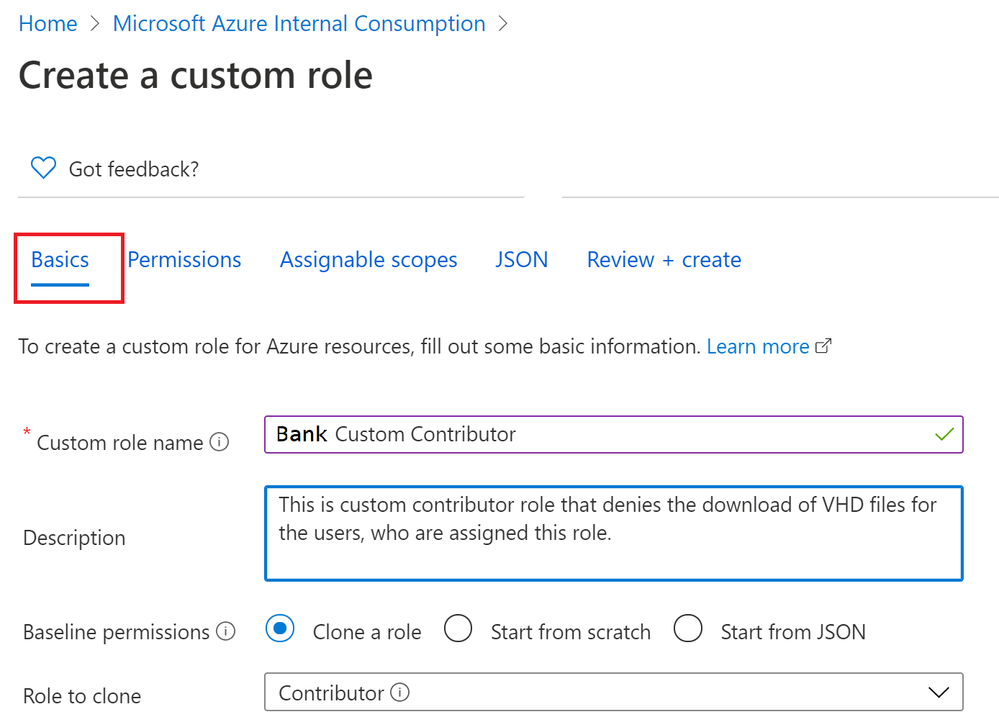Open the Permissions tab
Viewport: 999px width, 720px height.
tap(184, 260)
